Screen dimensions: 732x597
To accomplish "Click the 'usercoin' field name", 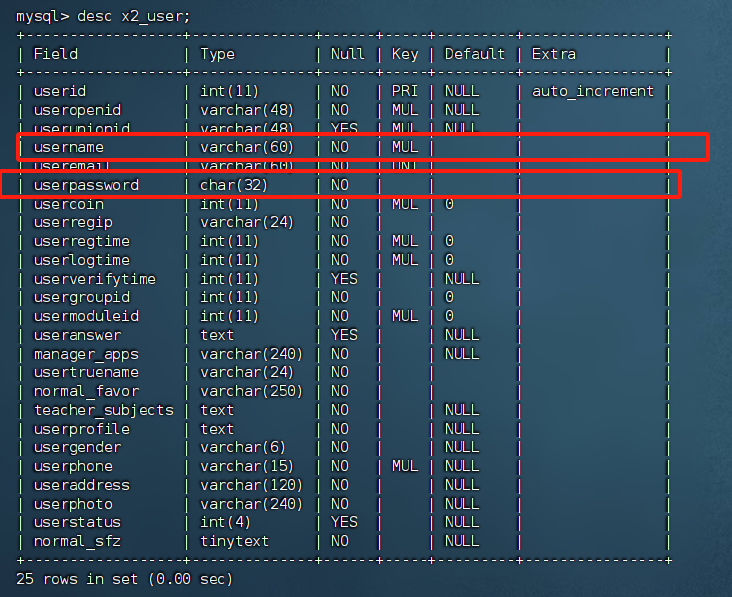I will click(x=69, y=204).
